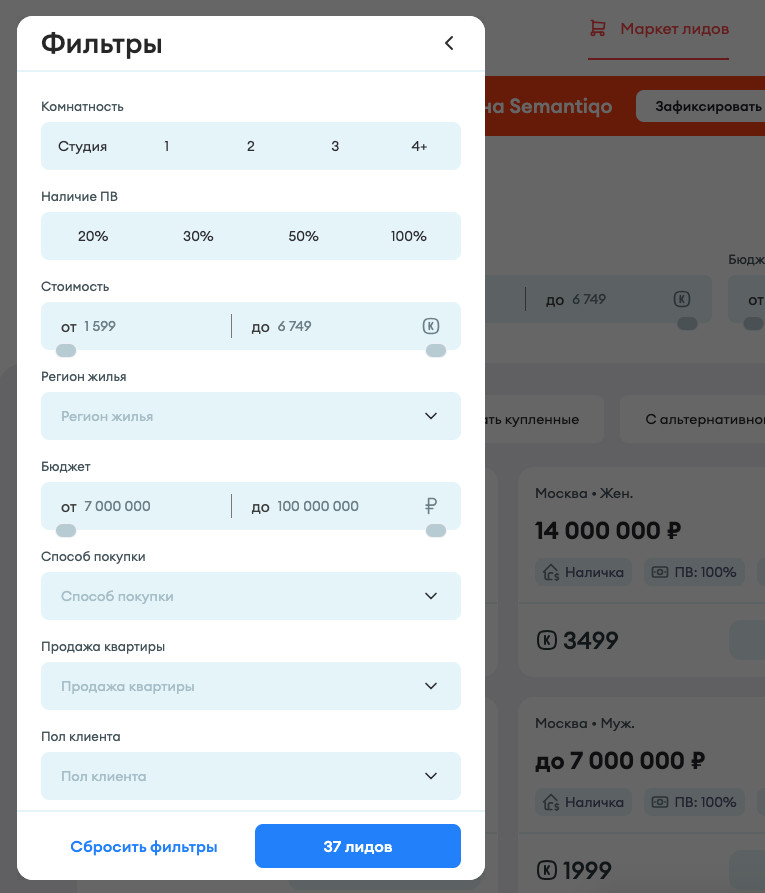This screenshot has height=893, width=765.
Task: Click the back arrow in Фильтры header
Action: (x=449, y=43)
